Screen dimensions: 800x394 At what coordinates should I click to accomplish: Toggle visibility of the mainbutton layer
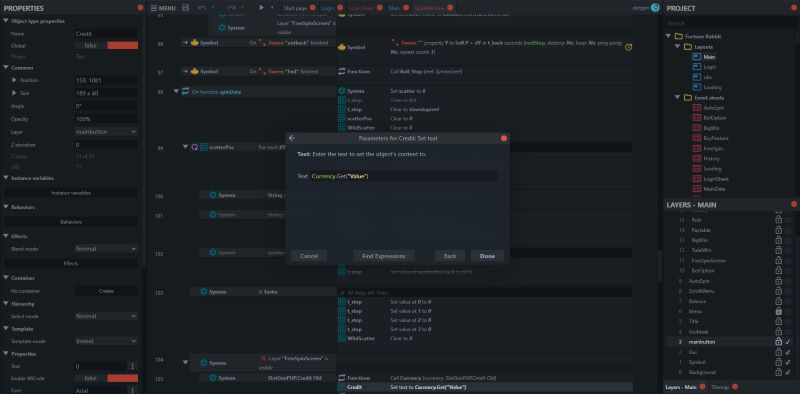pos(788,342)
